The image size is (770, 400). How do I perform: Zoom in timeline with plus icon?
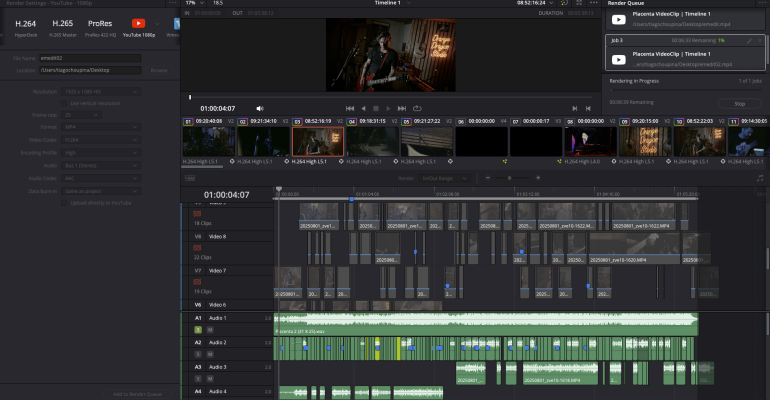[x=538, y=178]
